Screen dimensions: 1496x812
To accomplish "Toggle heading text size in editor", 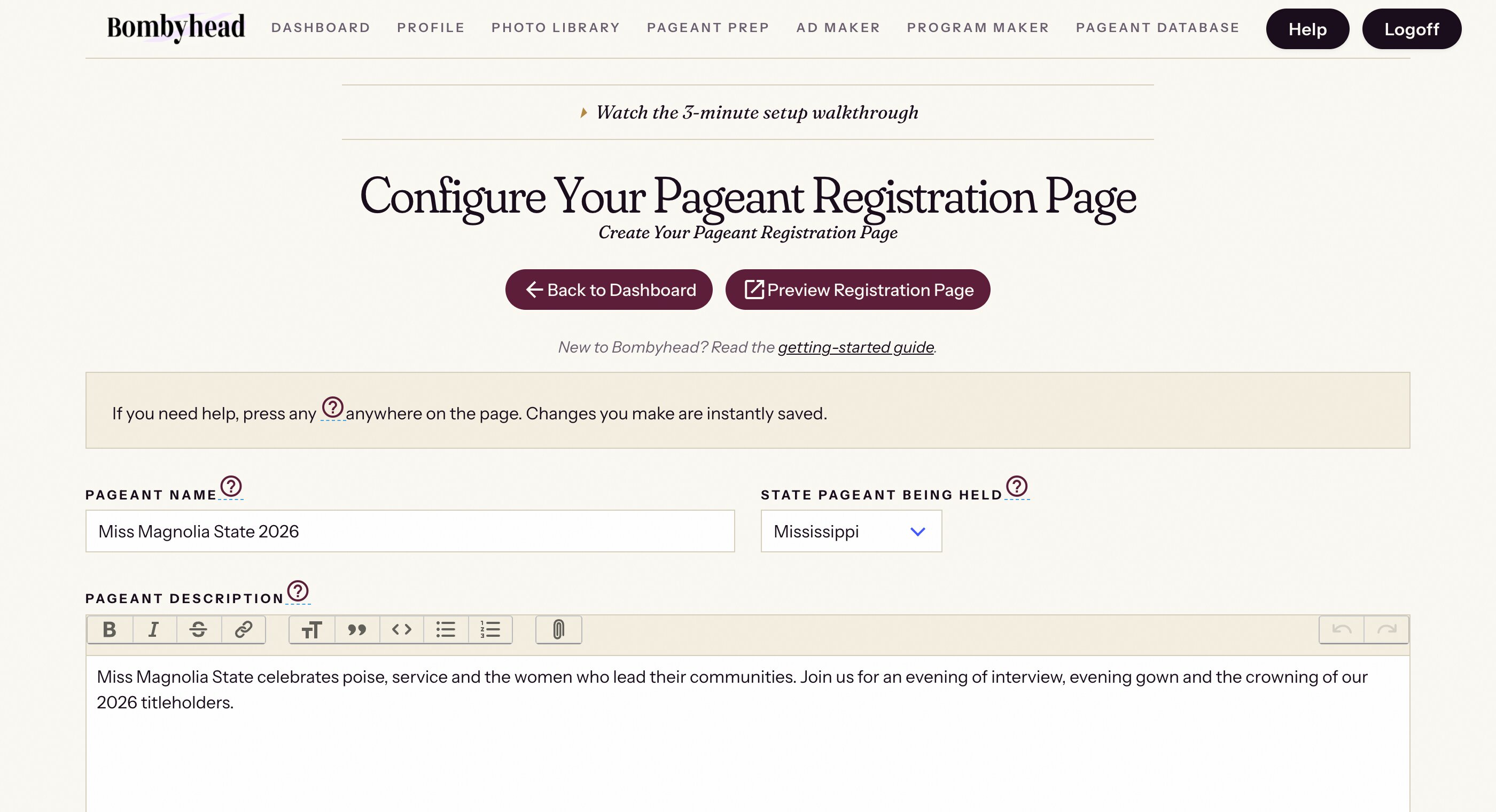I will tap(312, 630).
